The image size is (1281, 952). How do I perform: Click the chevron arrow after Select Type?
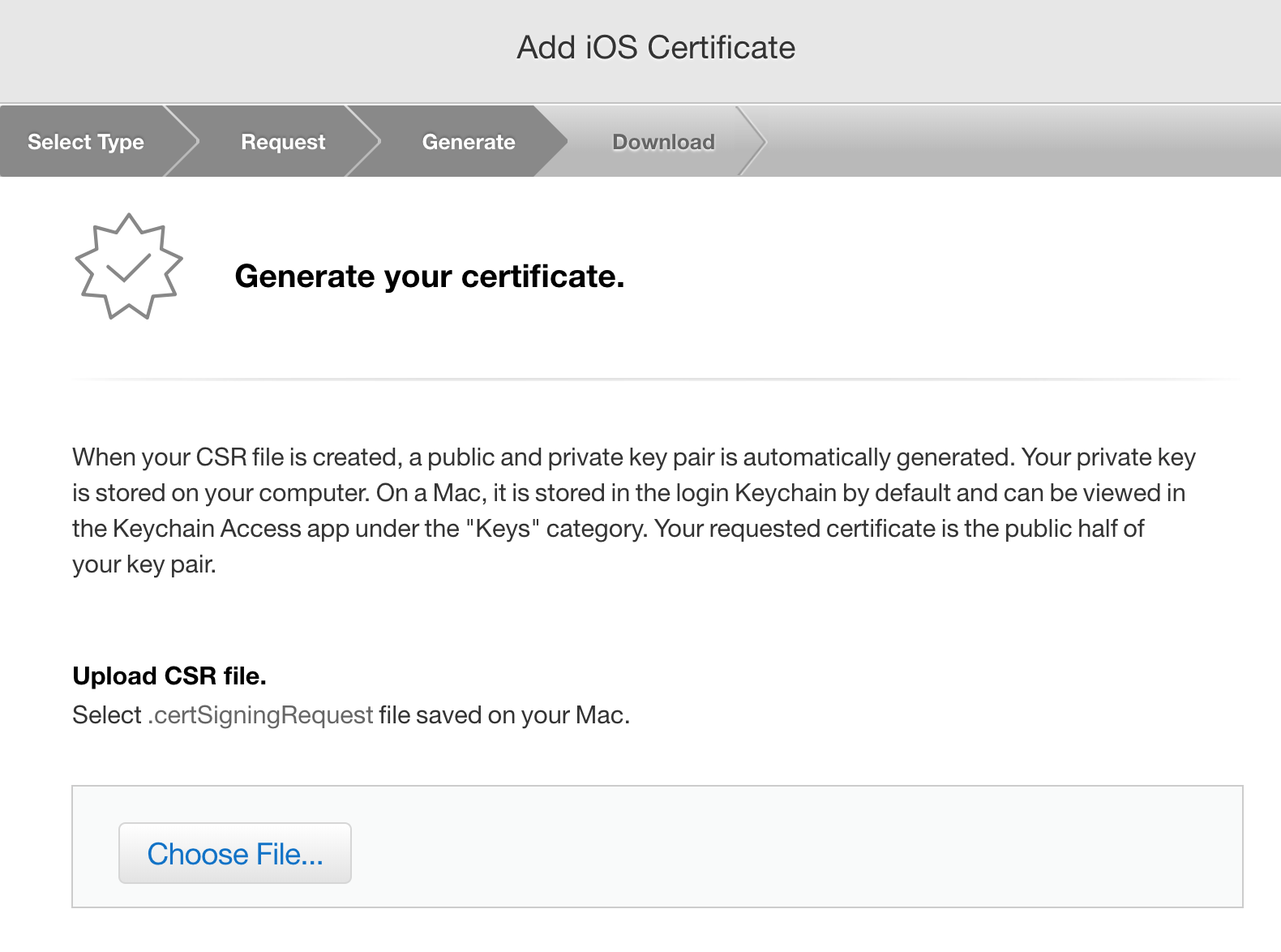click(186, 142)
